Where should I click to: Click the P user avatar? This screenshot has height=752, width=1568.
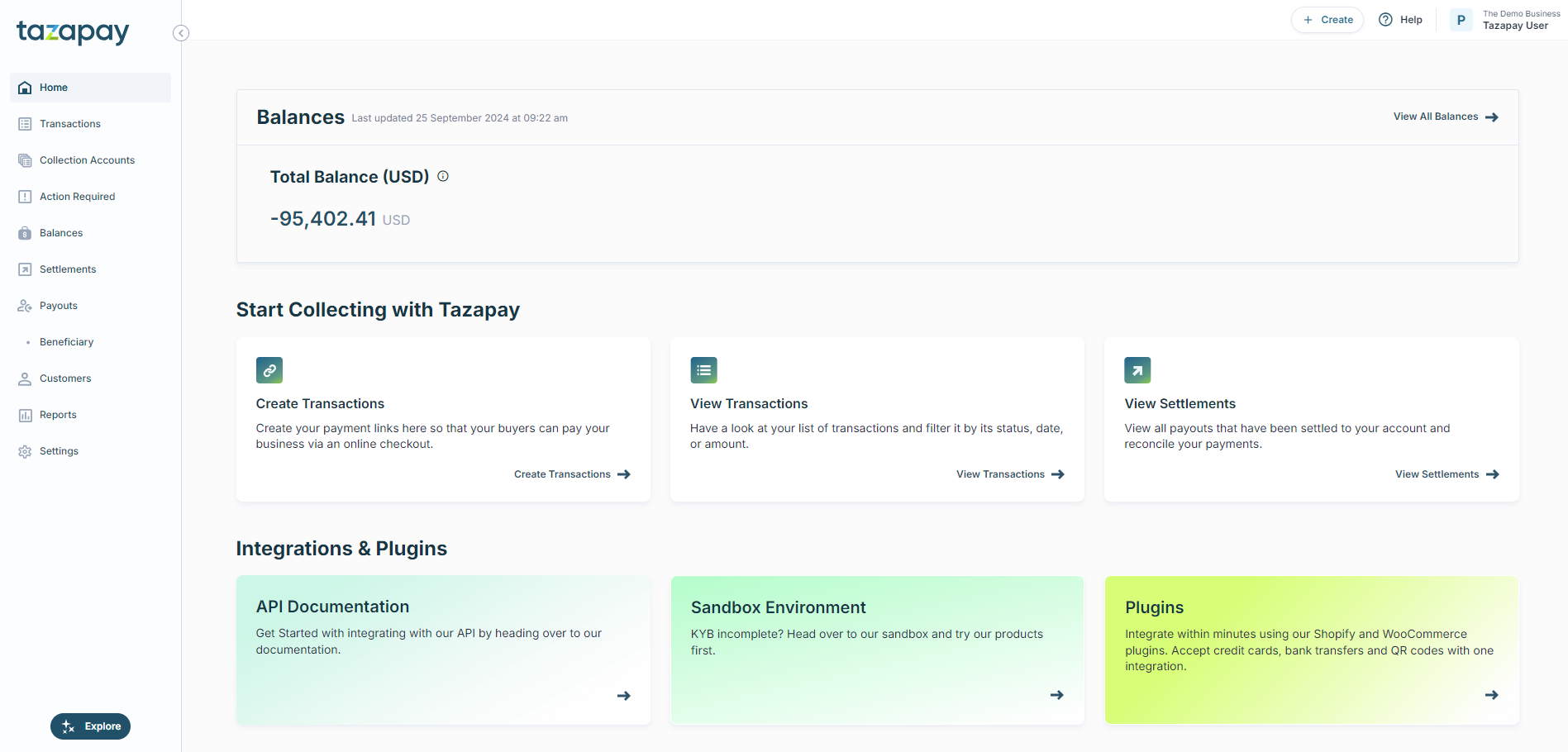[x=1461, y=20]
